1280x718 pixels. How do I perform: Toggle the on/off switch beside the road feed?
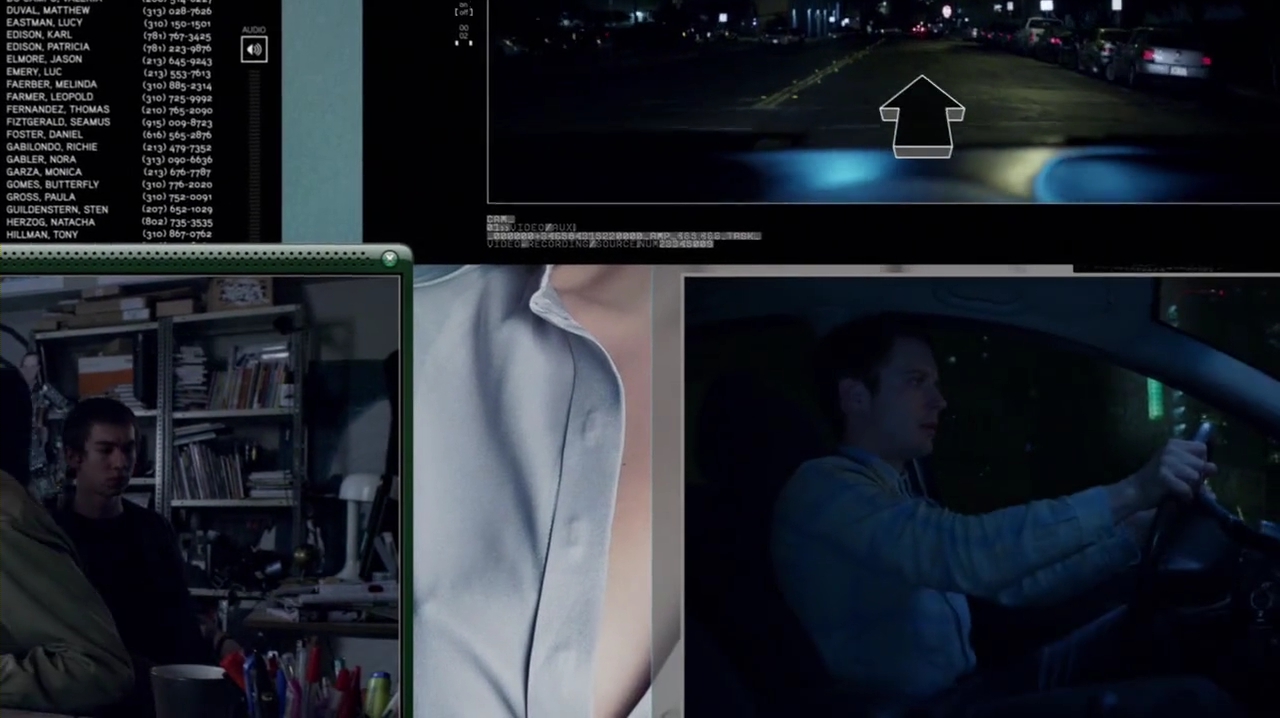coord(464,10)
